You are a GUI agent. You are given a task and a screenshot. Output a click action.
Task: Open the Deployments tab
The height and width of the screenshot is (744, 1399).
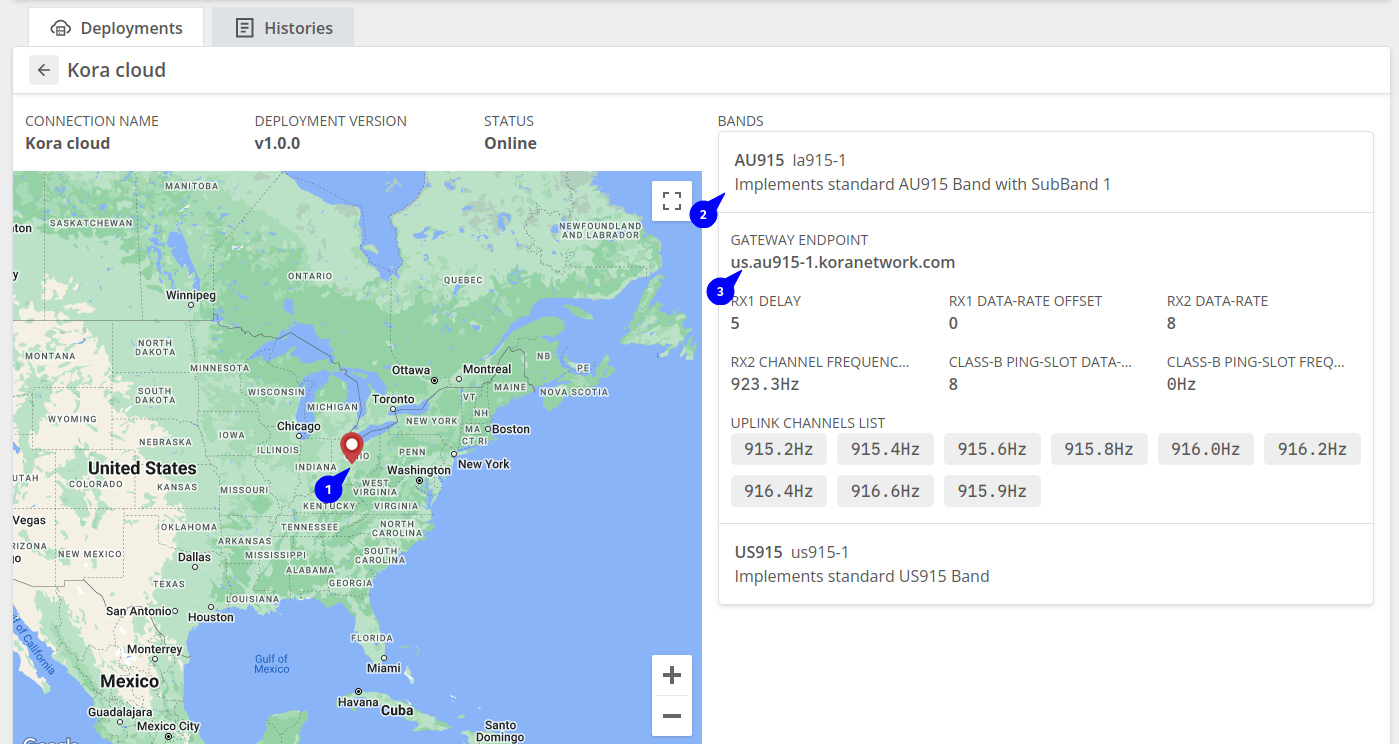point(116,28)
